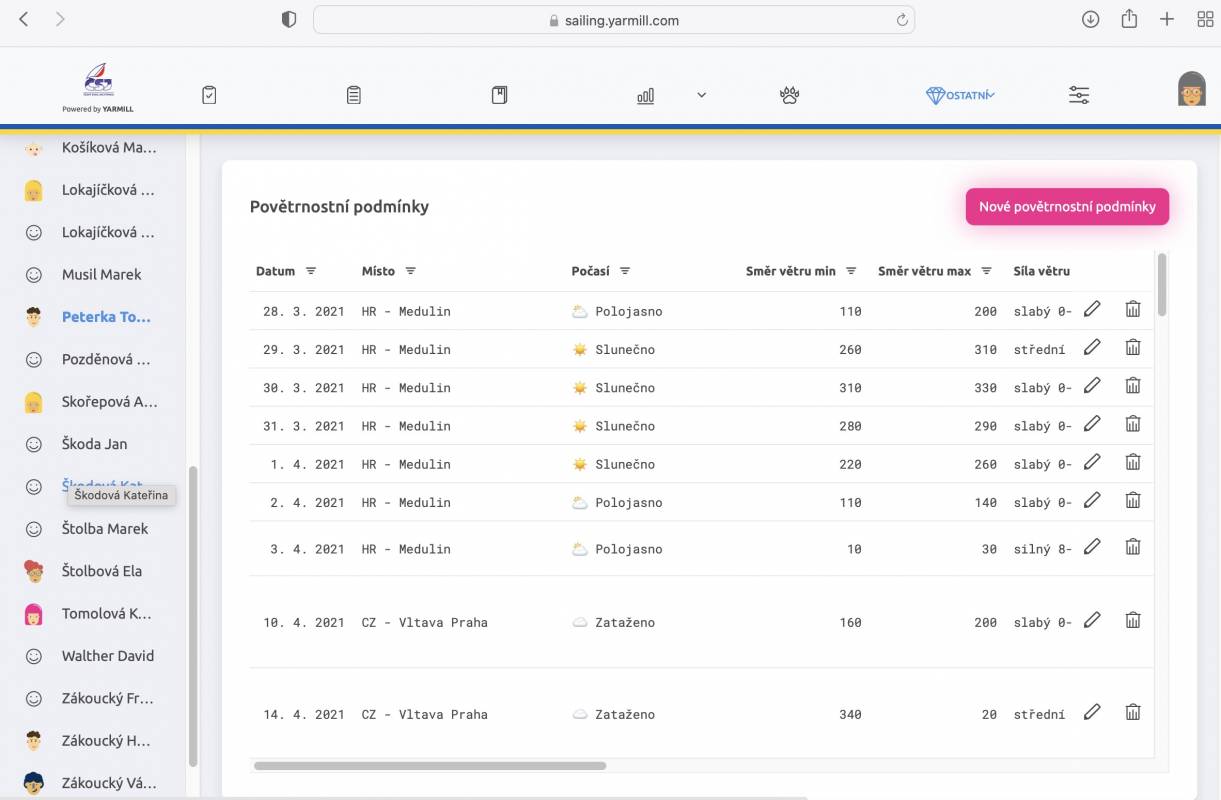Open filter menu for Datum column

[311, 271]
